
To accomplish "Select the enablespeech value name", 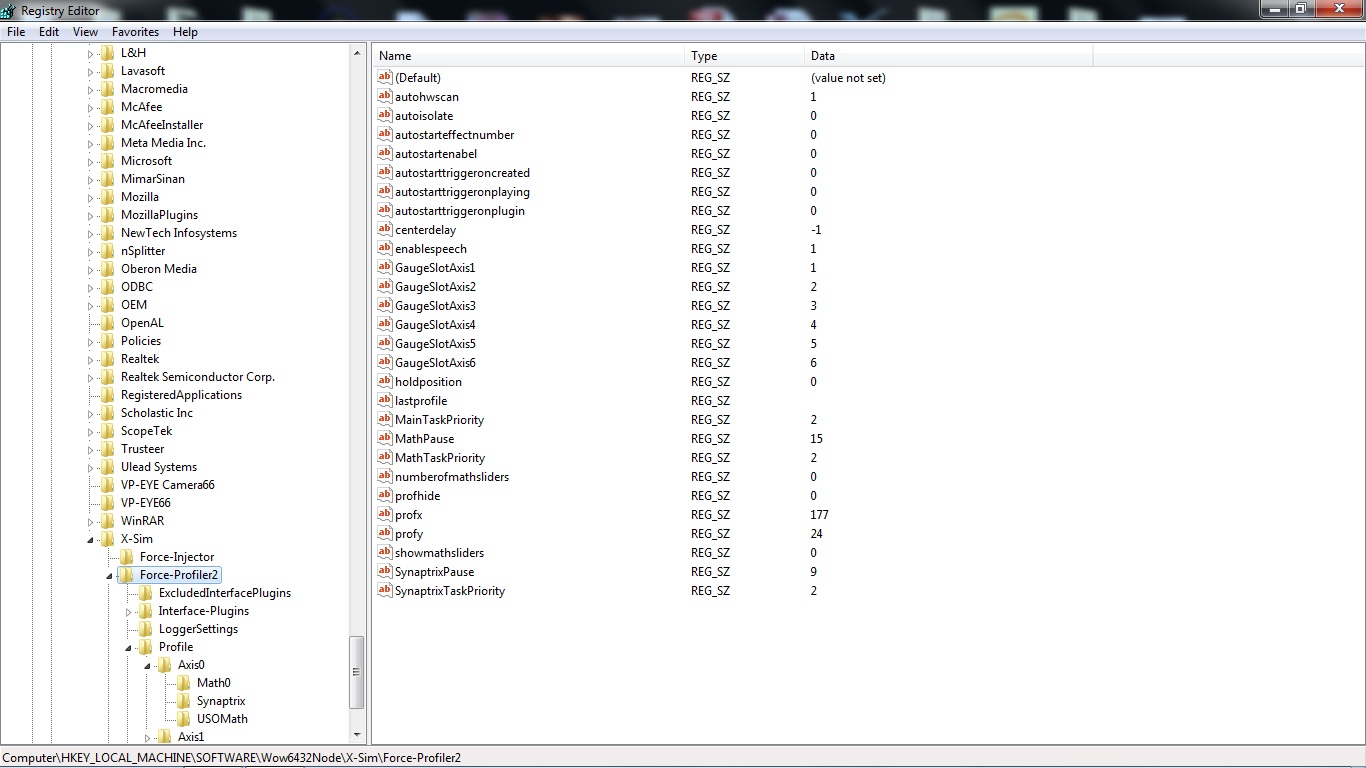I will [431, 249].
